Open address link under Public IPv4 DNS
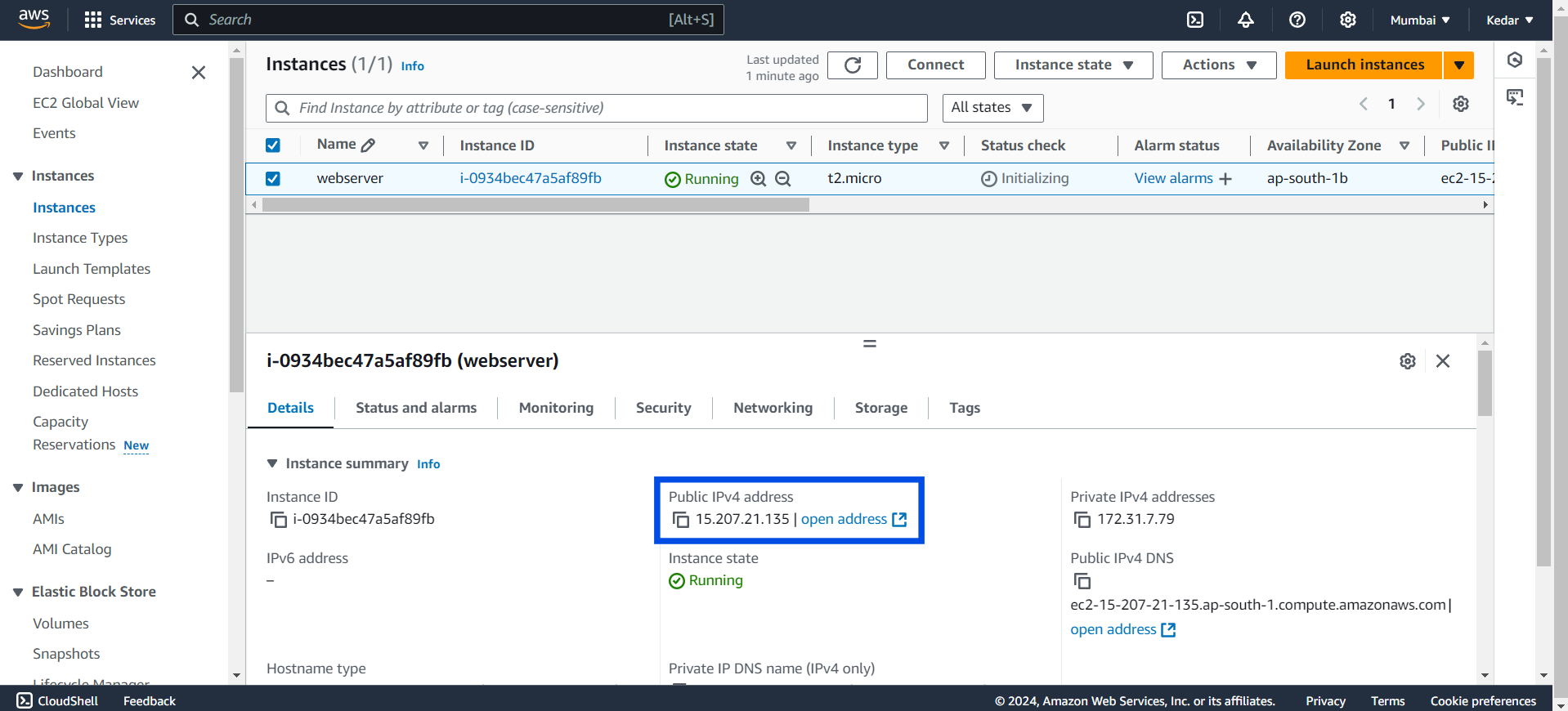1568x711 pixels. (1123, 629)
